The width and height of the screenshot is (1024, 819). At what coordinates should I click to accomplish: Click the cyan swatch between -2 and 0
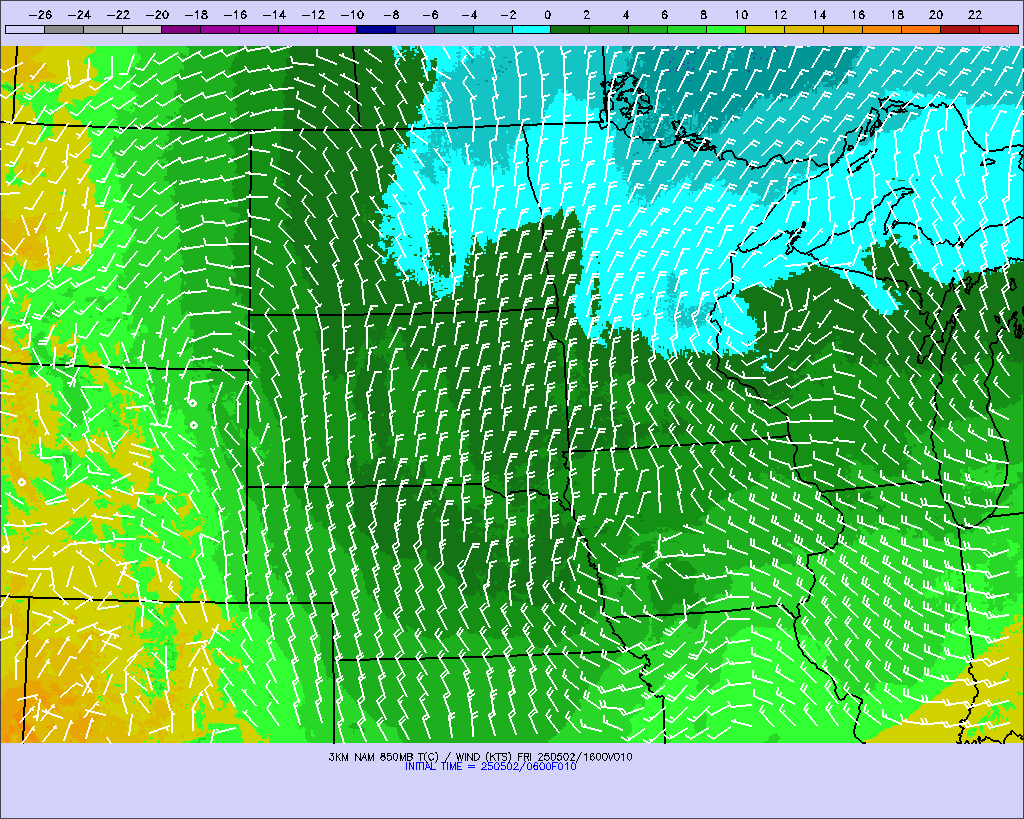532,29
